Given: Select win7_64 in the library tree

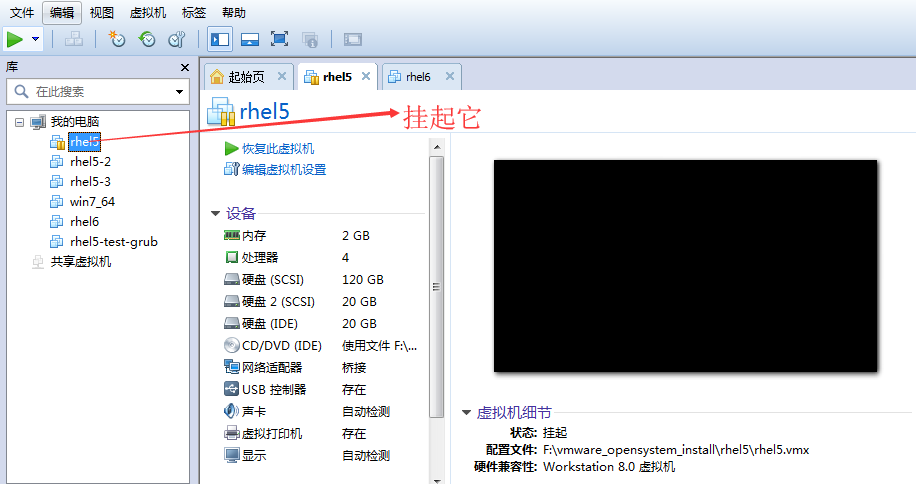Looking at the screenshot, I should click(x=92, y=201).
